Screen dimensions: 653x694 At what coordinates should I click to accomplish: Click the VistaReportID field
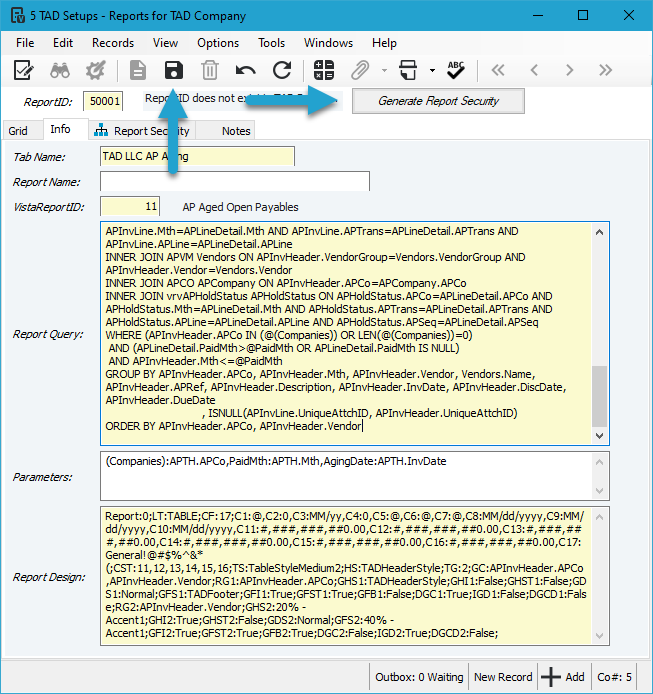(x=130, y=207)
